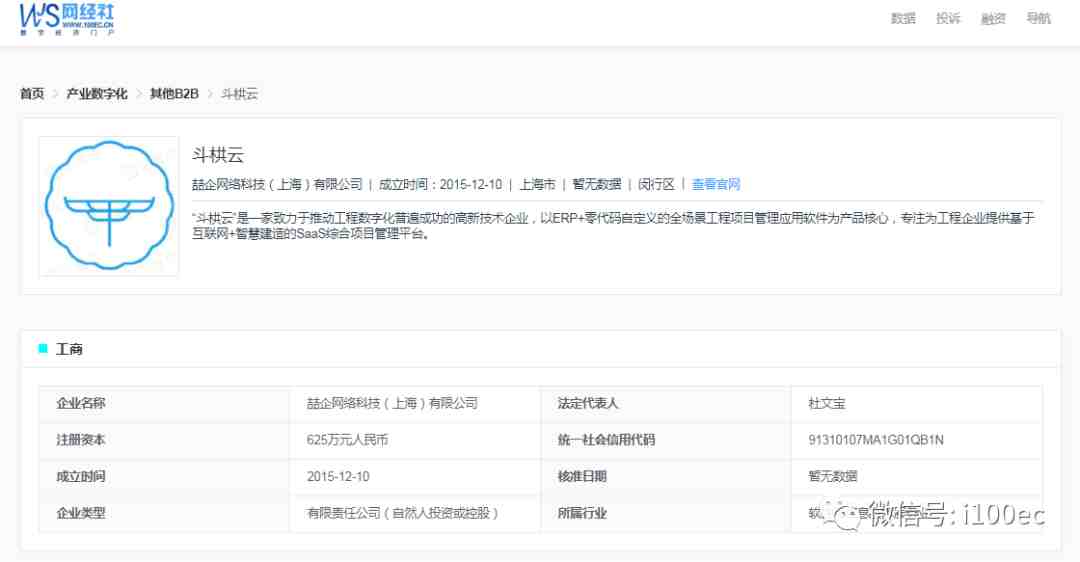Image resolution: width=1080 pixels, height=562 pixels.
Task: Select 闵行区 in header info
Action: pos(656,184)
